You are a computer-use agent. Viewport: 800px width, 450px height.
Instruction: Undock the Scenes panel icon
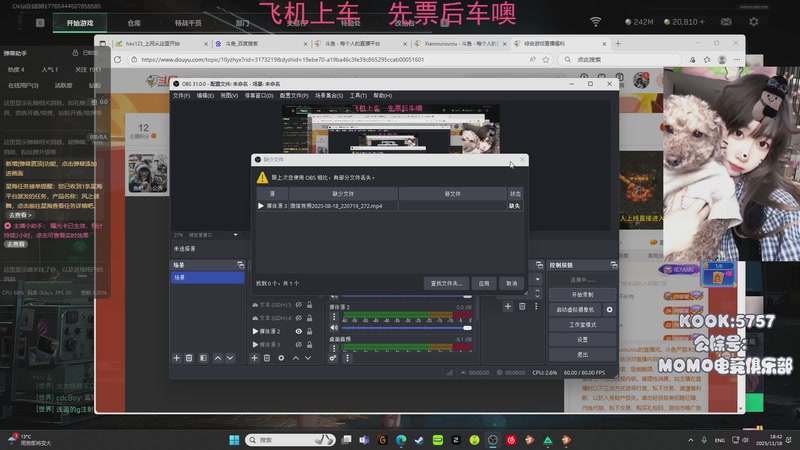(x=240, y=265)
